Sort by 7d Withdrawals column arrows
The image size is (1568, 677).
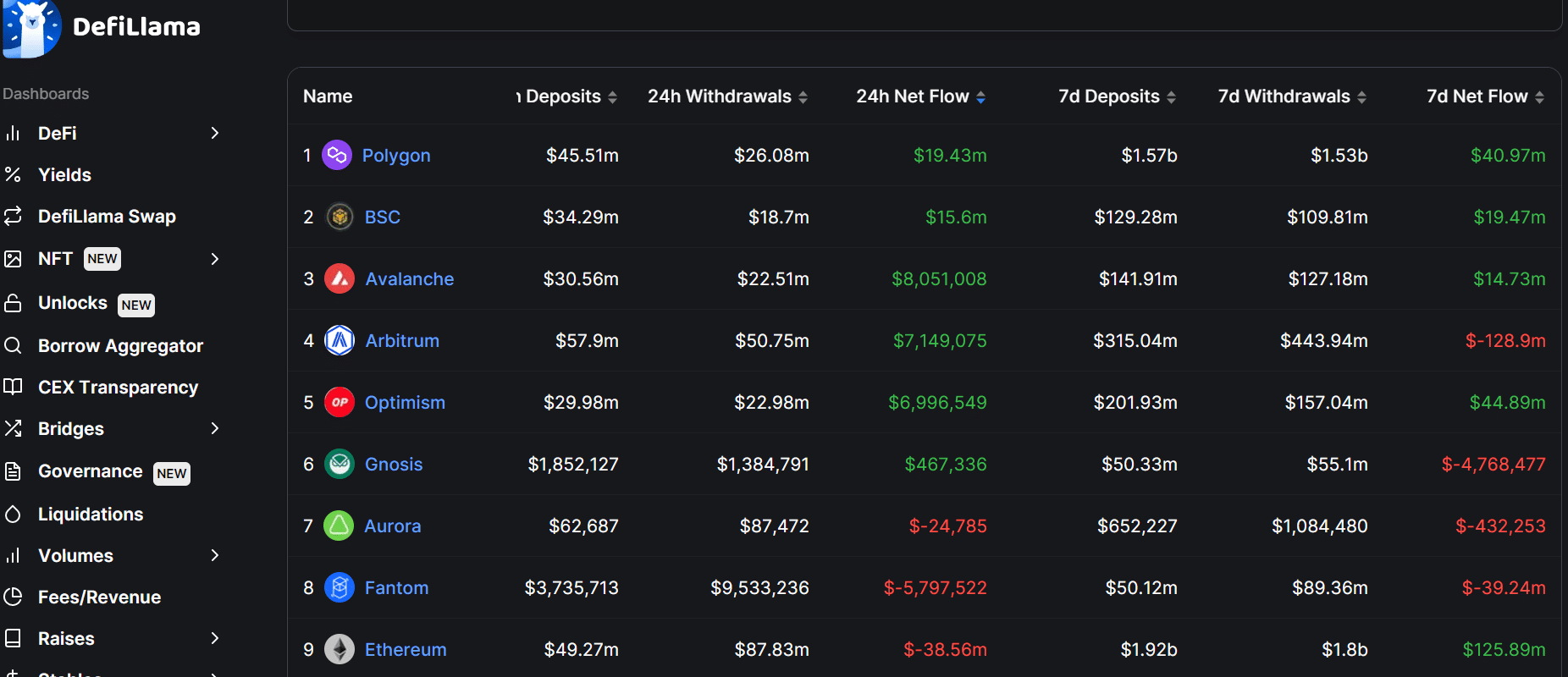pyautogui.click(x=1361, y=97)
